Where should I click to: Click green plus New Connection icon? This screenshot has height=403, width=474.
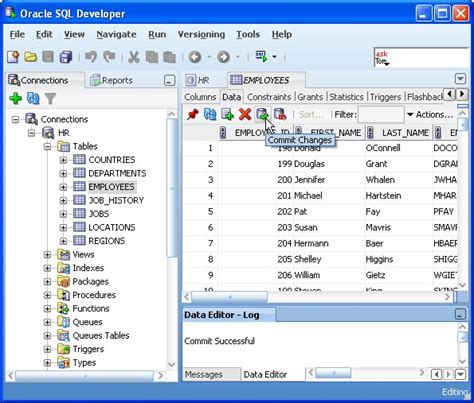click(15, 98)
